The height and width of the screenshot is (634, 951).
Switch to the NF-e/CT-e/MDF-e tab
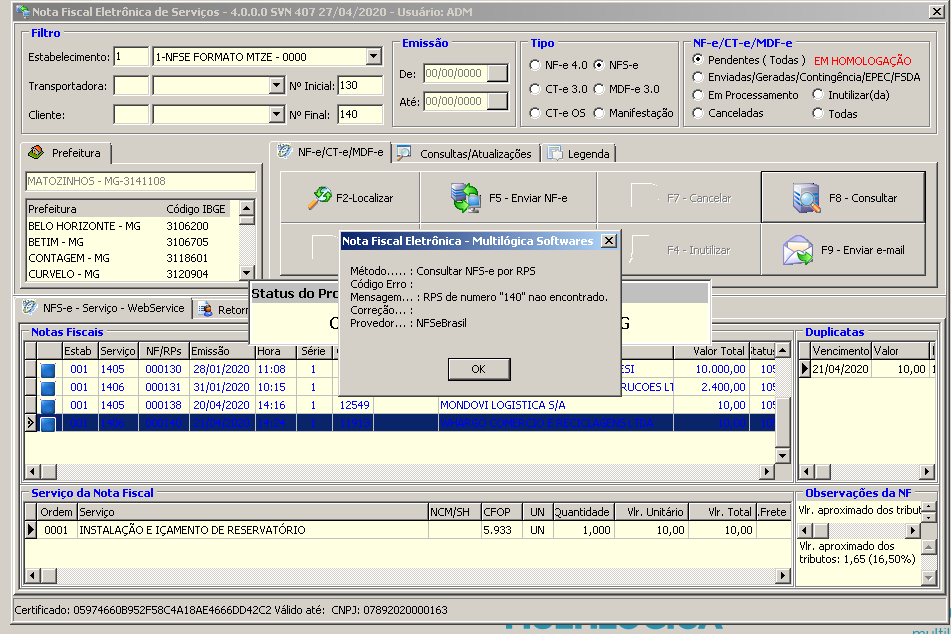tap(331, 152)
